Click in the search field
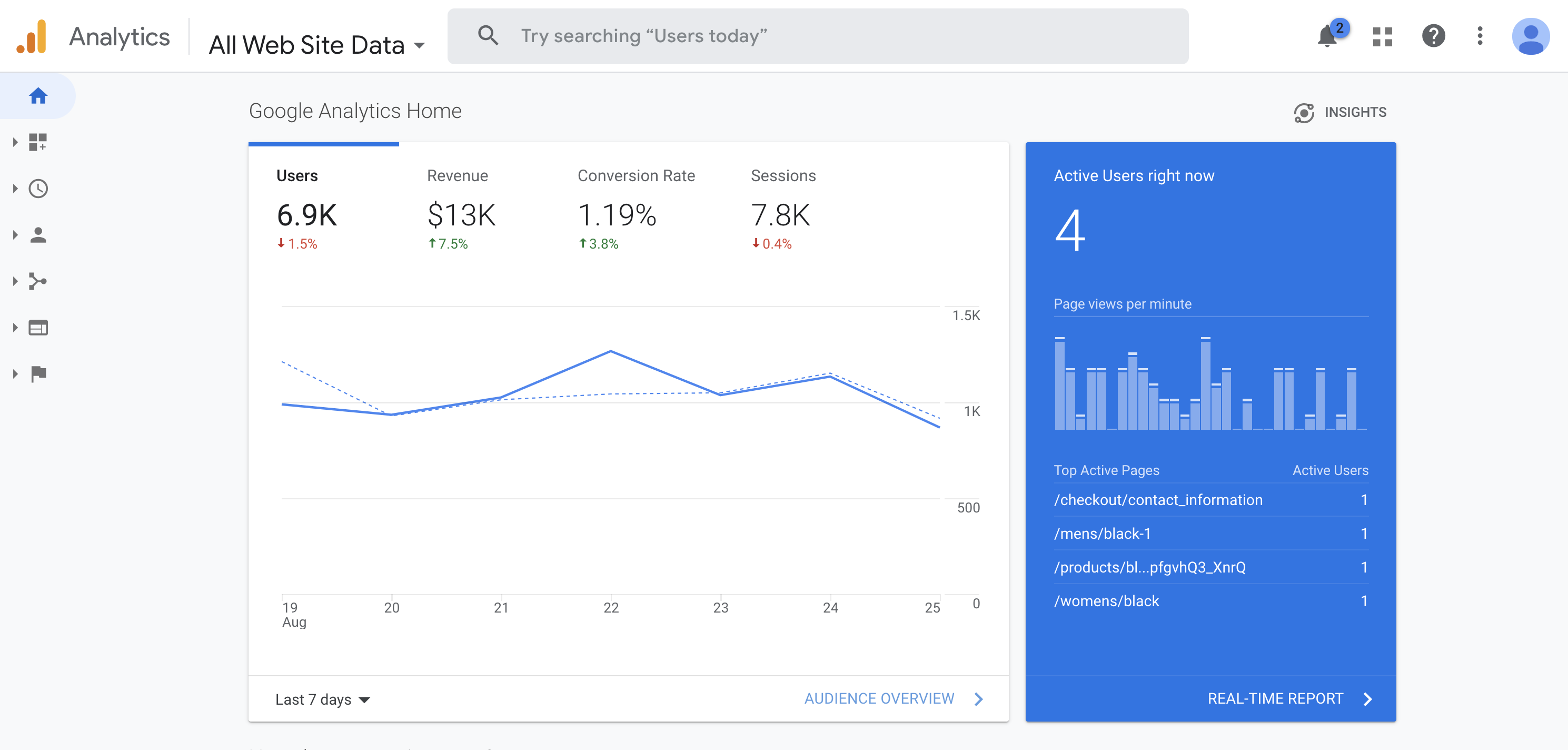 (x=818, y=36)
